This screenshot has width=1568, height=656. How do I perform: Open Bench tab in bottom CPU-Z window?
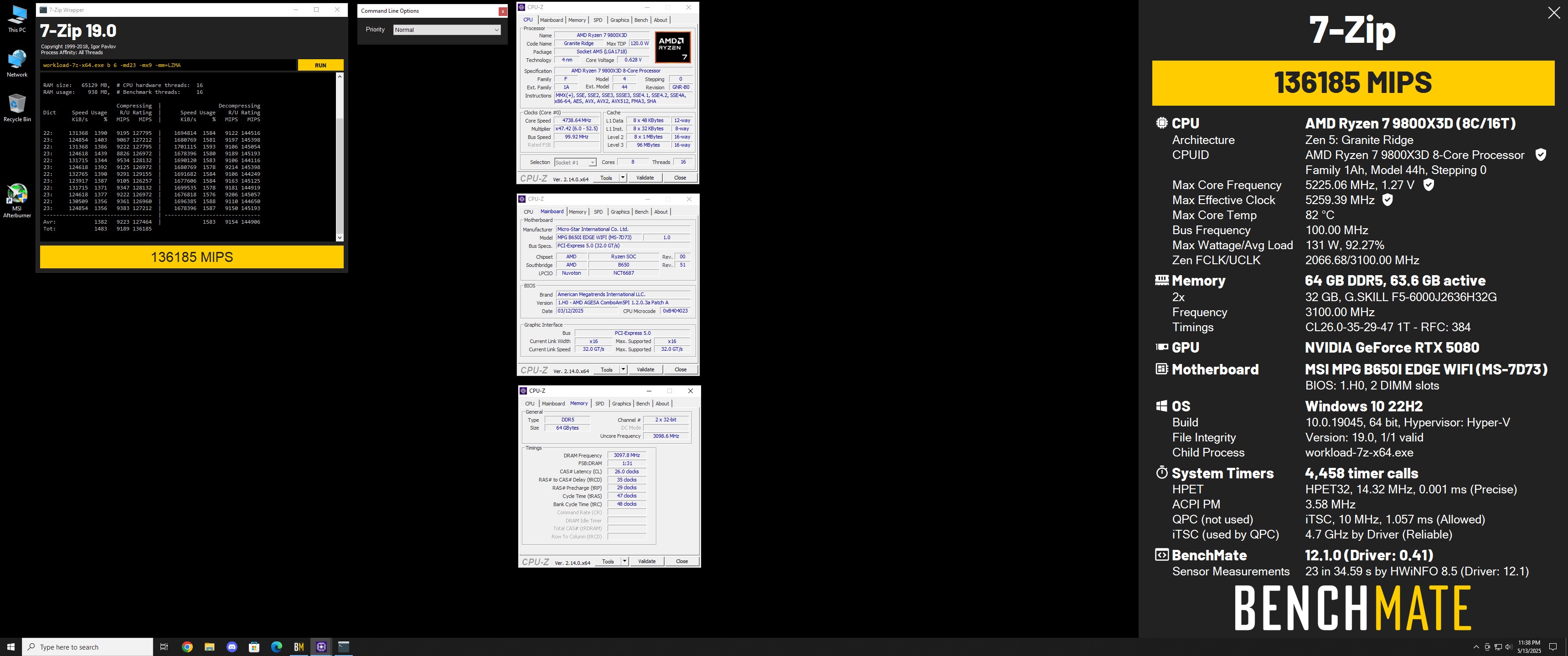(x=643, y=404)
